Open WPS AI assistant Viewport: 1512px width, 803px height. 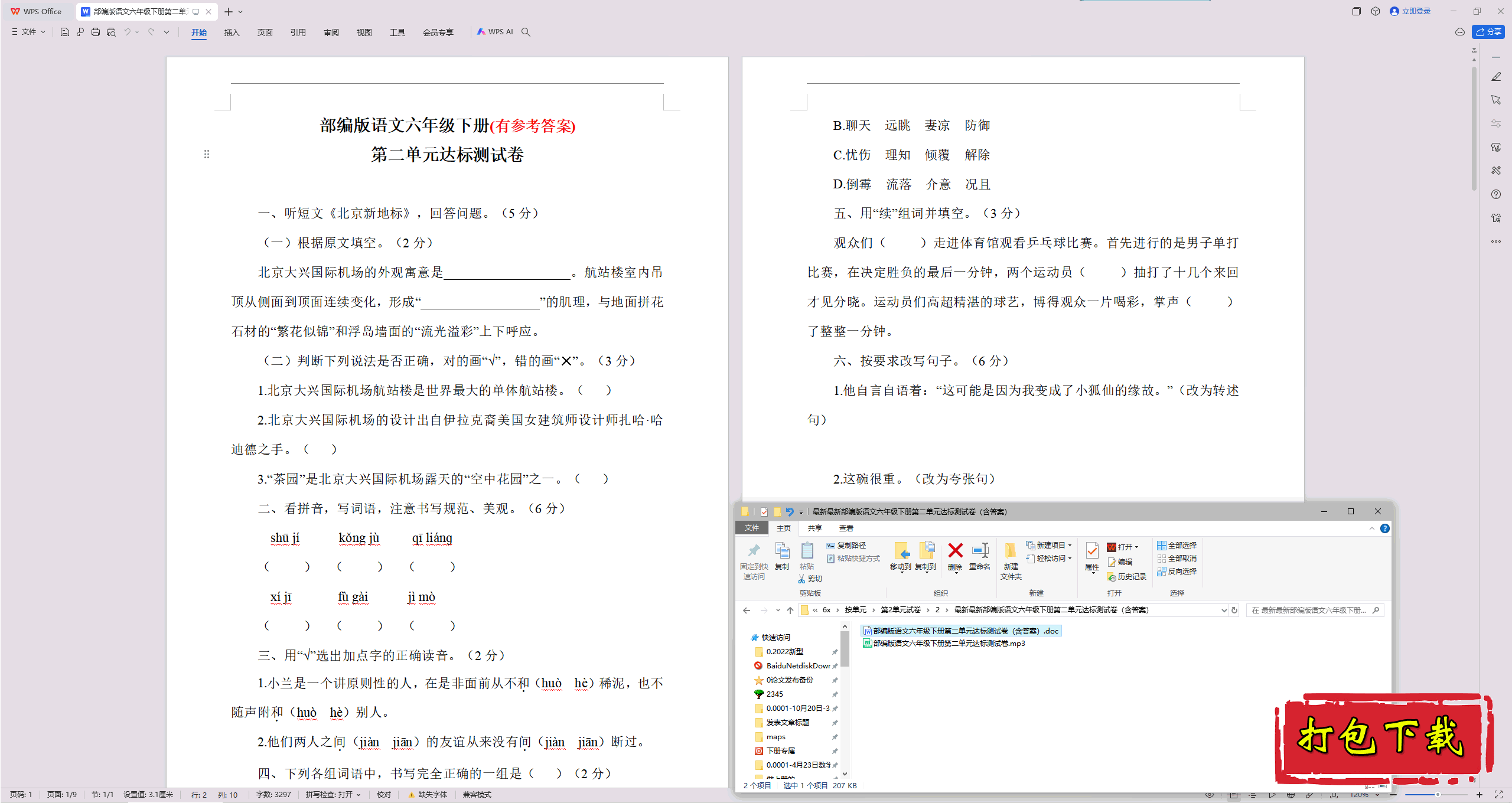click(x=495, y=32)
